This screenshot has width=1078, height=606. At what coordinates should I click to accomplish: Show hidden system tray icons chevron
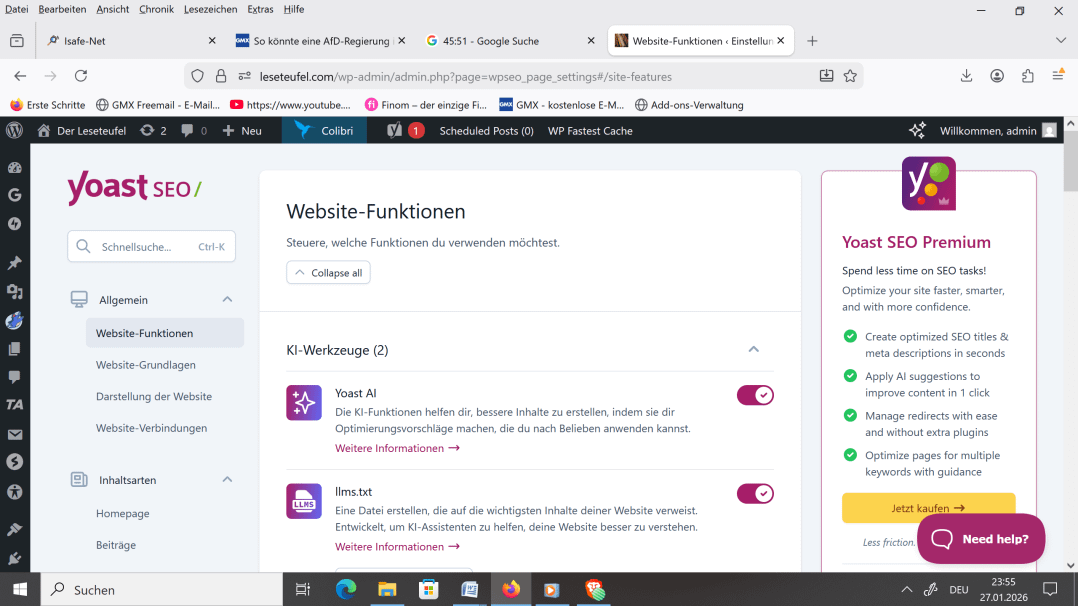click(x=907, y=589)
